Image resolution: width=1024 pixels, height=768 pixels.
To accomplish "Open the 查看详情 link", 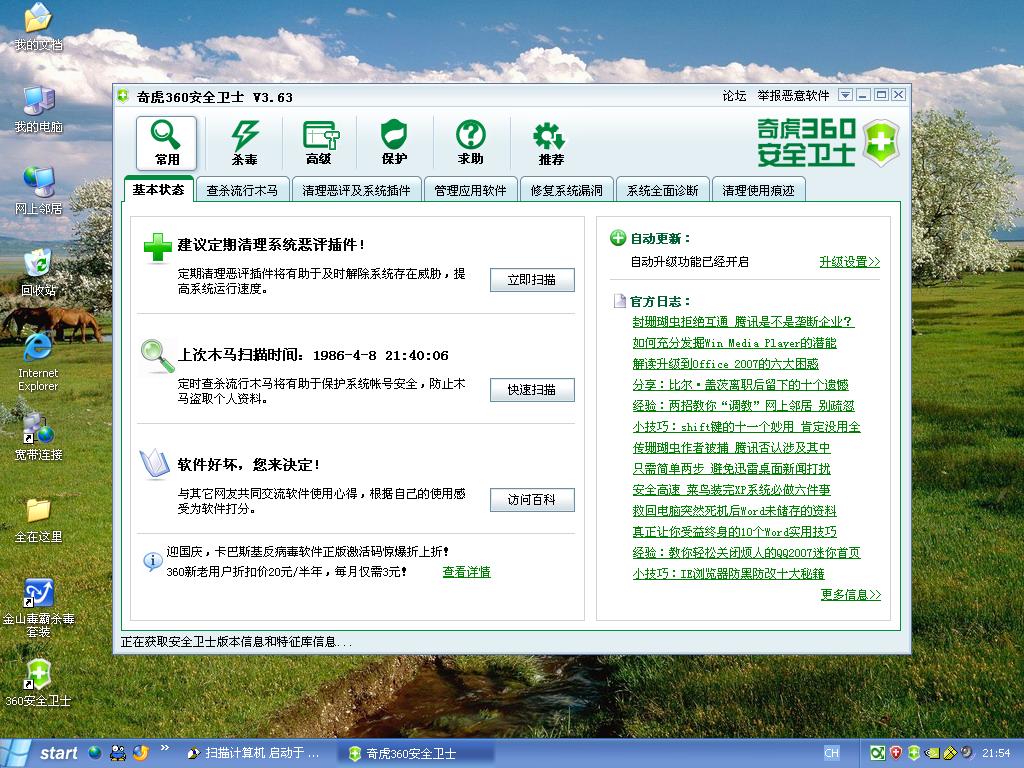I will (466, 571).
